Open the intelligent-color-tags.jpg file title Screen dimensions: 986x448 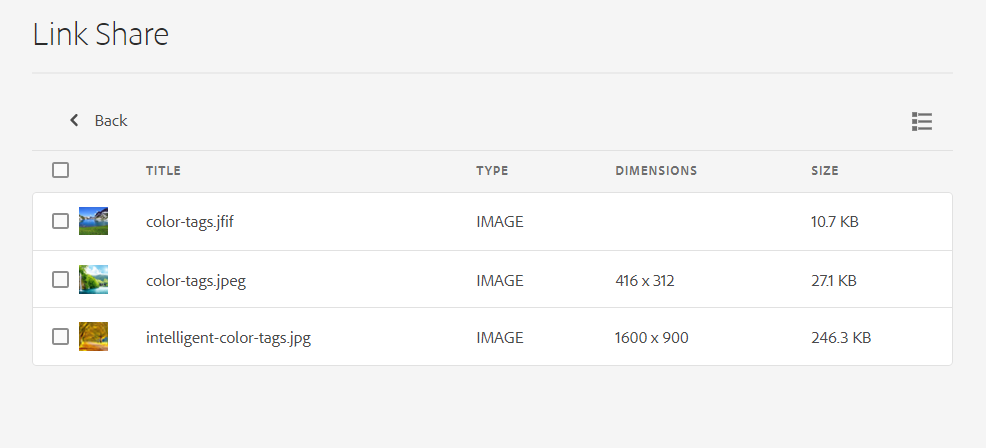coord(228,338)
